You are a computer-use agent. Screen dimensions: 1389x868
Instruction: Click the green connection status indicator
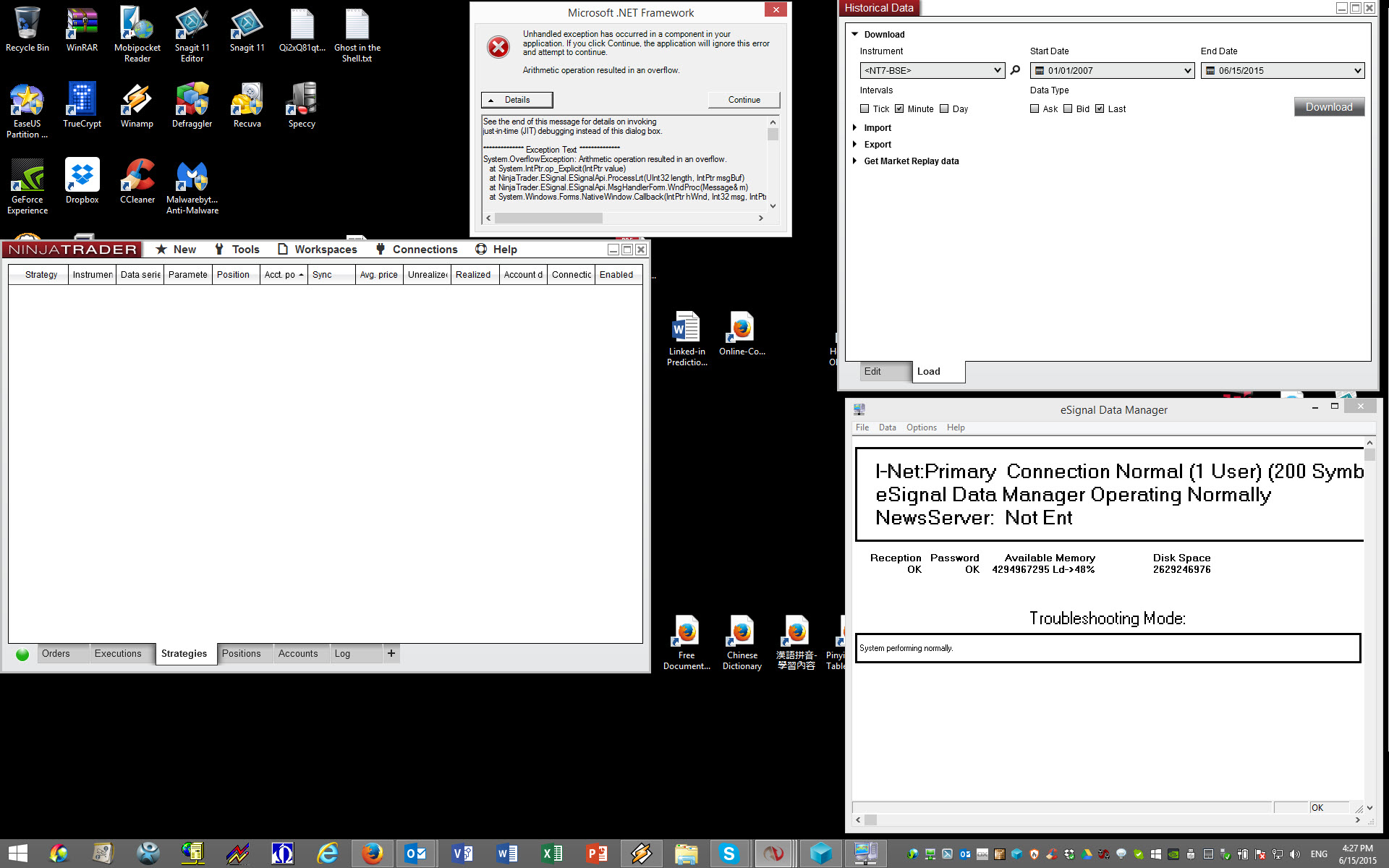click(x=22, y=654)
